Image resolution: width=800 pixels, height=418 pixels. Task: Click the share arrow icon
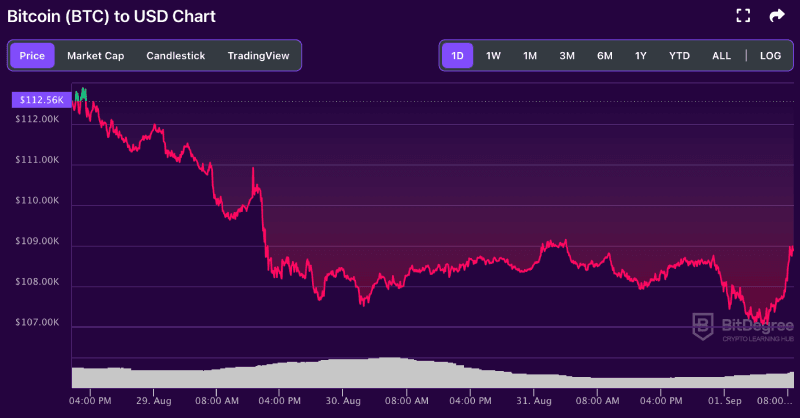[777, 16]
